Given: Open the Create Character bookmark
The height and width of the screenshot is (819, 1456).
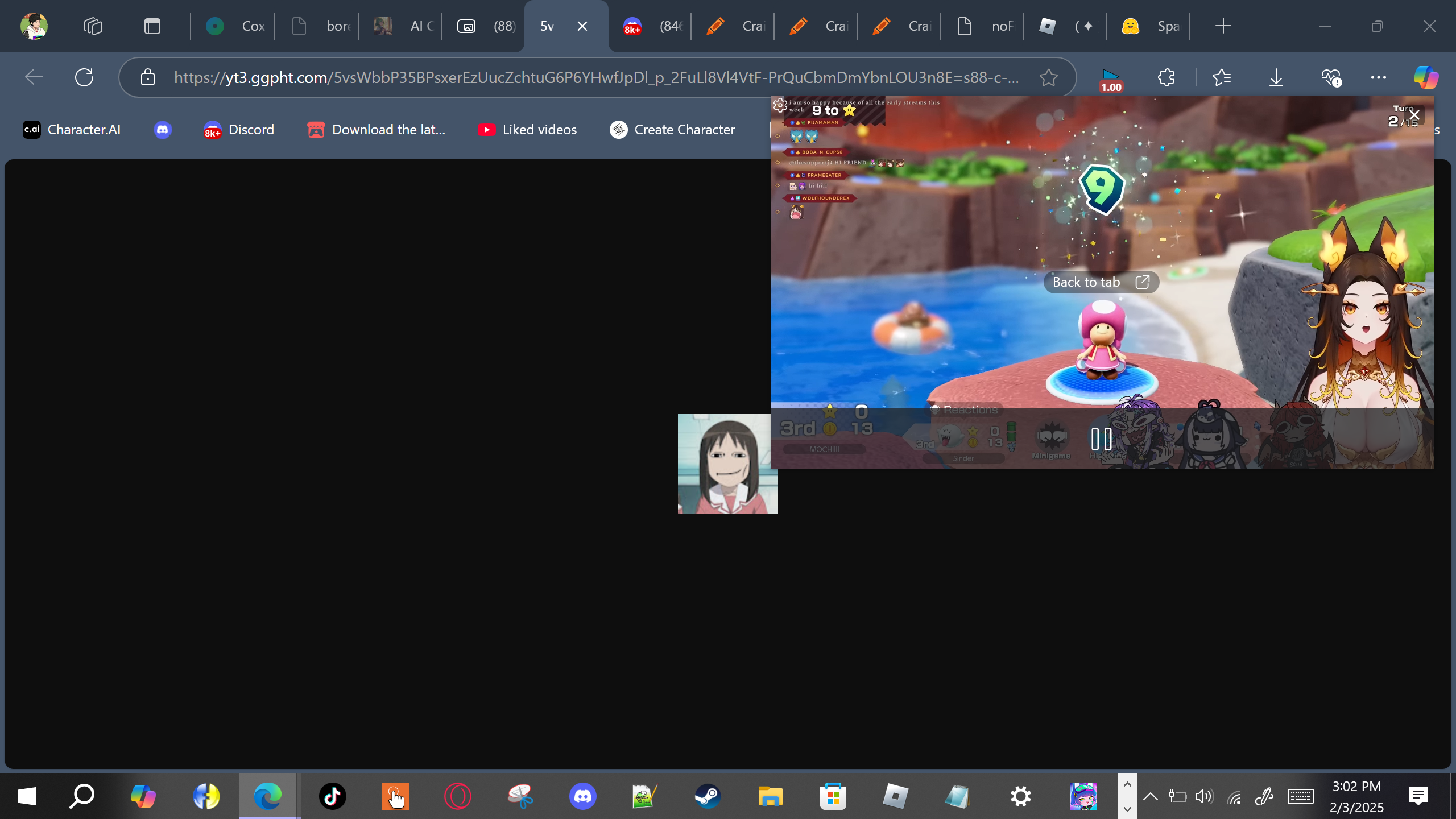Looking at the screenshot, I should pos(673,130).
